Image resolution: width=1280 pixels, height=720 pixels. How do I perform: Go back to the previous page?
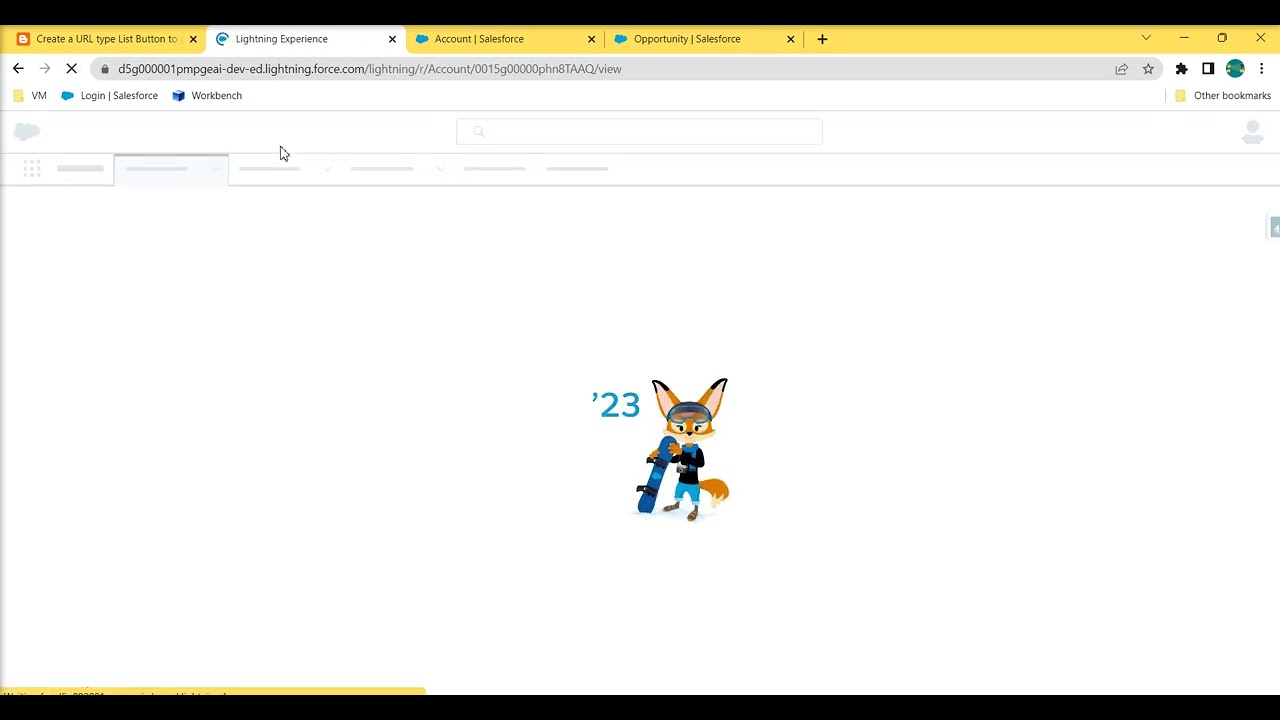[18, 69]
